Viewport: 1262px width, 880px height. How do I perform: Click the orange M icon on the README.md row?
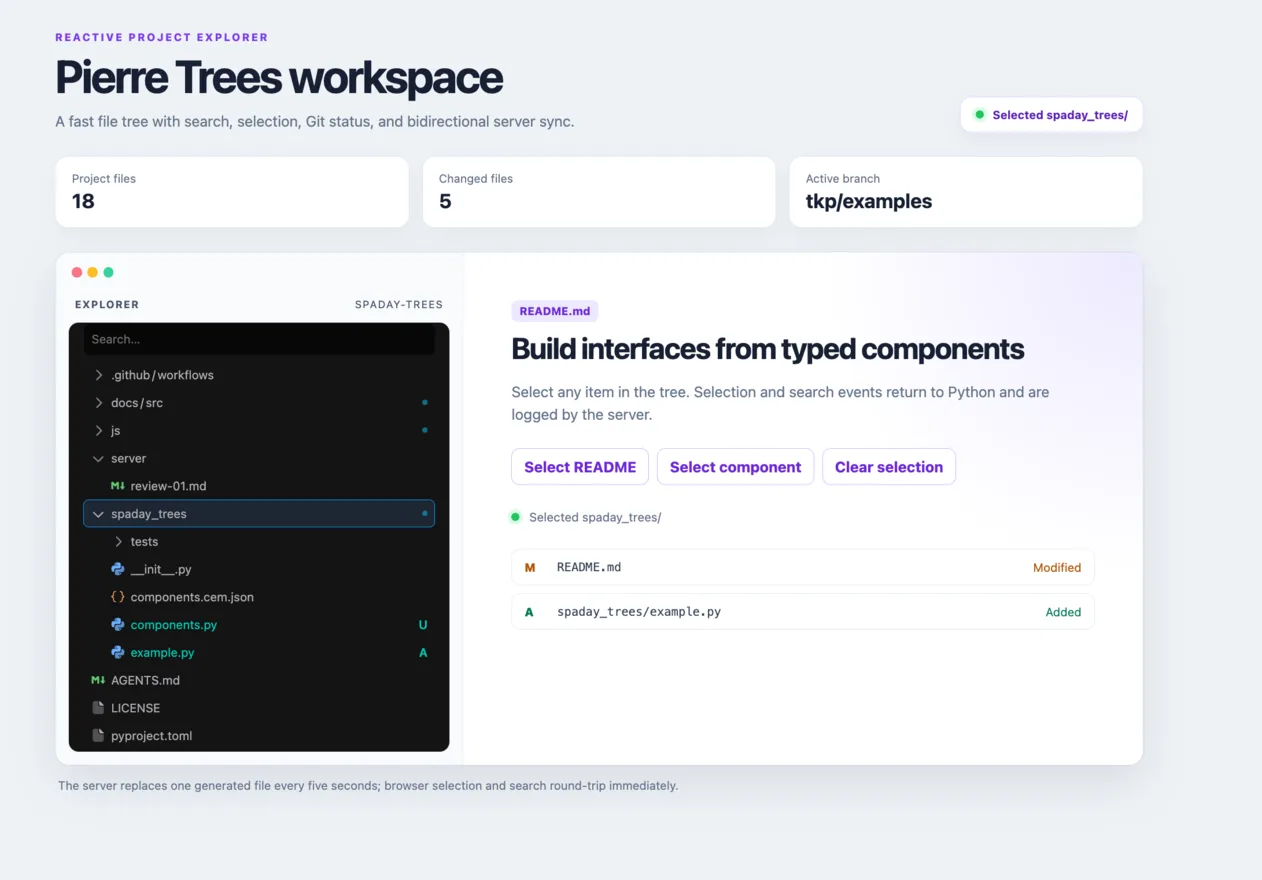[530, 567]
